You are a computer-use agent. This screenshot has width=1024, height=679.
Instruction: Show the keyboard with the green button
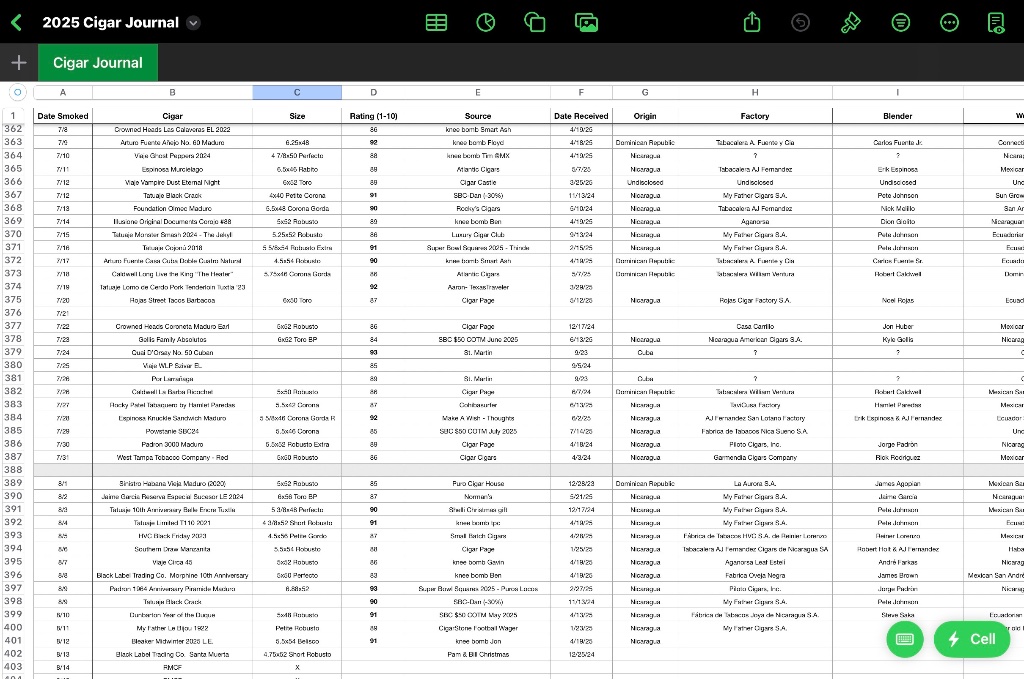point(905,639)
